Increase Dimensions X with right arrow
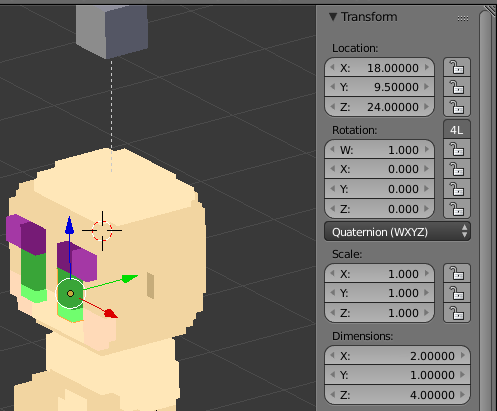The image size is (497, 411). pos(463,355)
